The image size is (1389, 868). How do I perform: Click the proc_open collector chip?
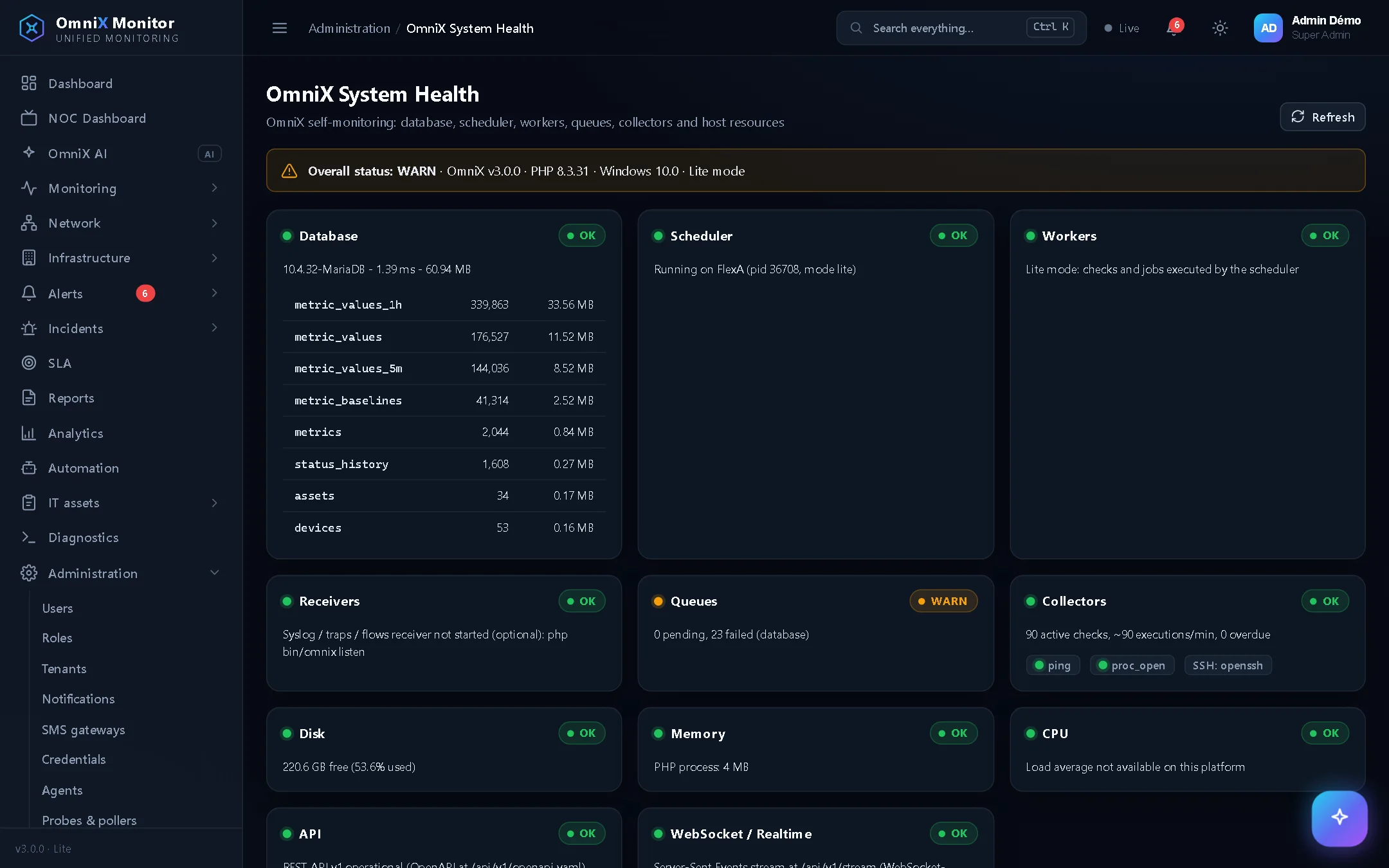[x=1132, y=665]
